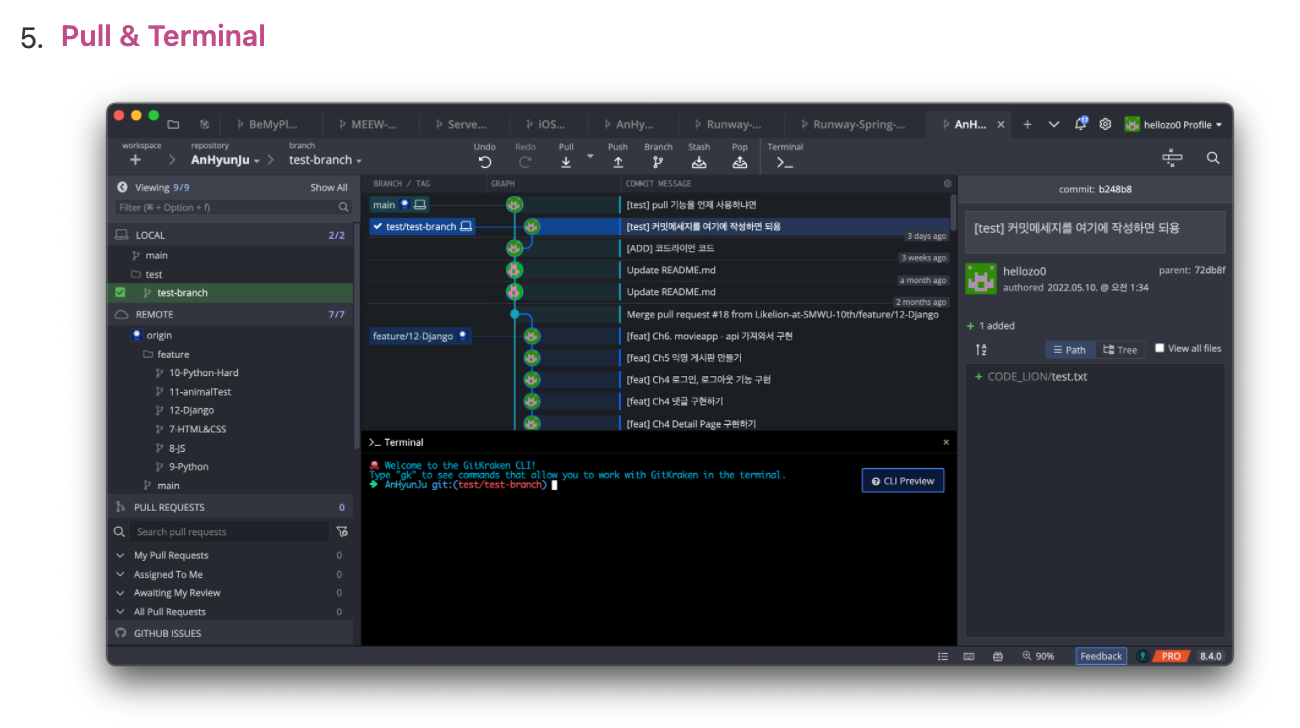The width and height of the screenshot is (1300, 728).
Task: Open preferences gear icon in title bar
Action: (x=1105, y=124)
